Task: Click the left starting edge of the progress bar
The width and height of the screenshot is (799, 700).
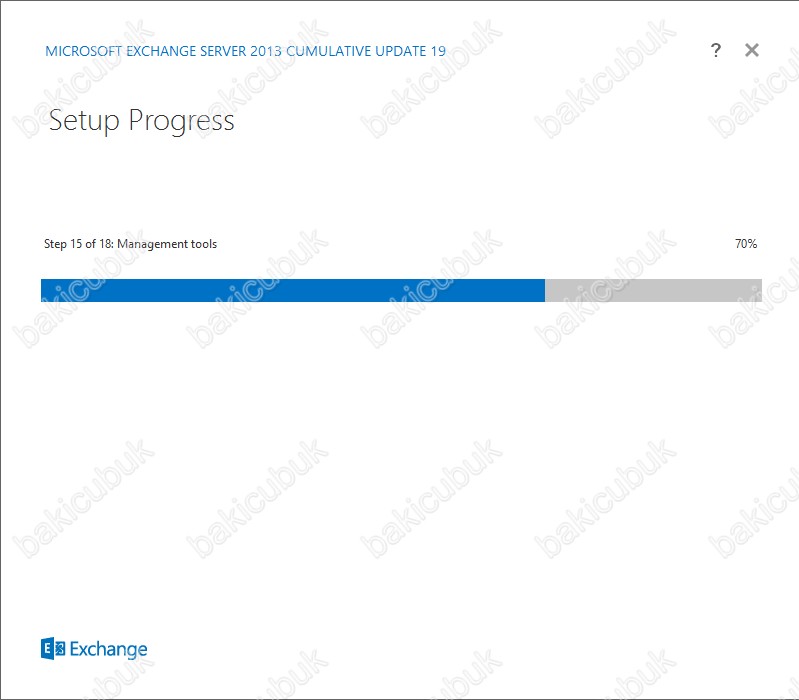Action: (x=43, y=290)
